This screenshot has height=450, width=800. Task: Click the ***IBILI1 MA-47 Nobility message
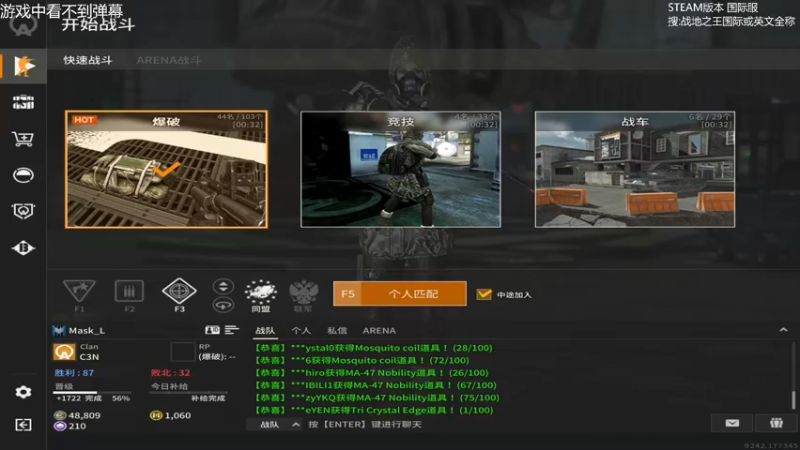coord(375,385)
